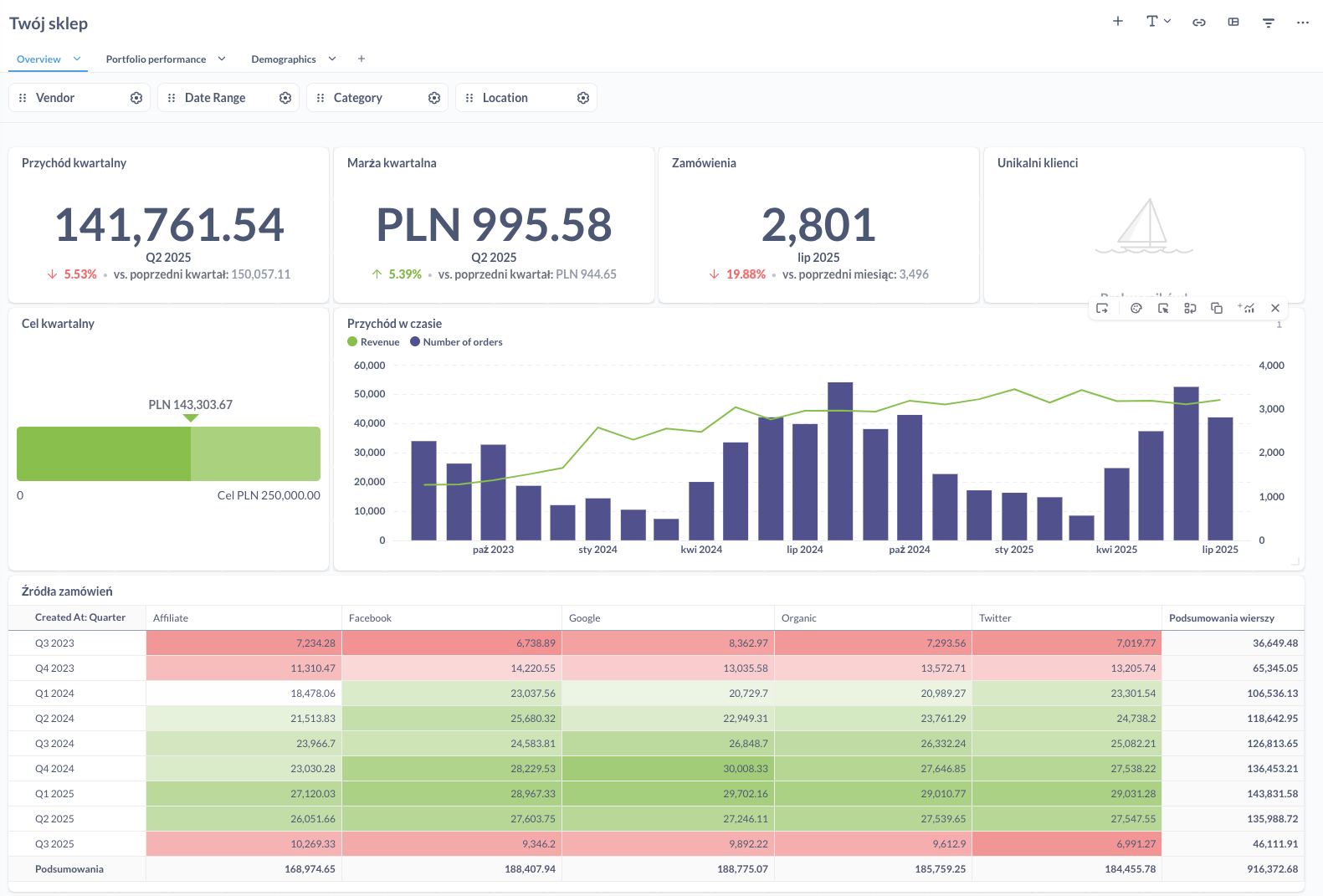Grab the Location filter drag handle
Screen dimensions: 1323x896
click(469, 98)
